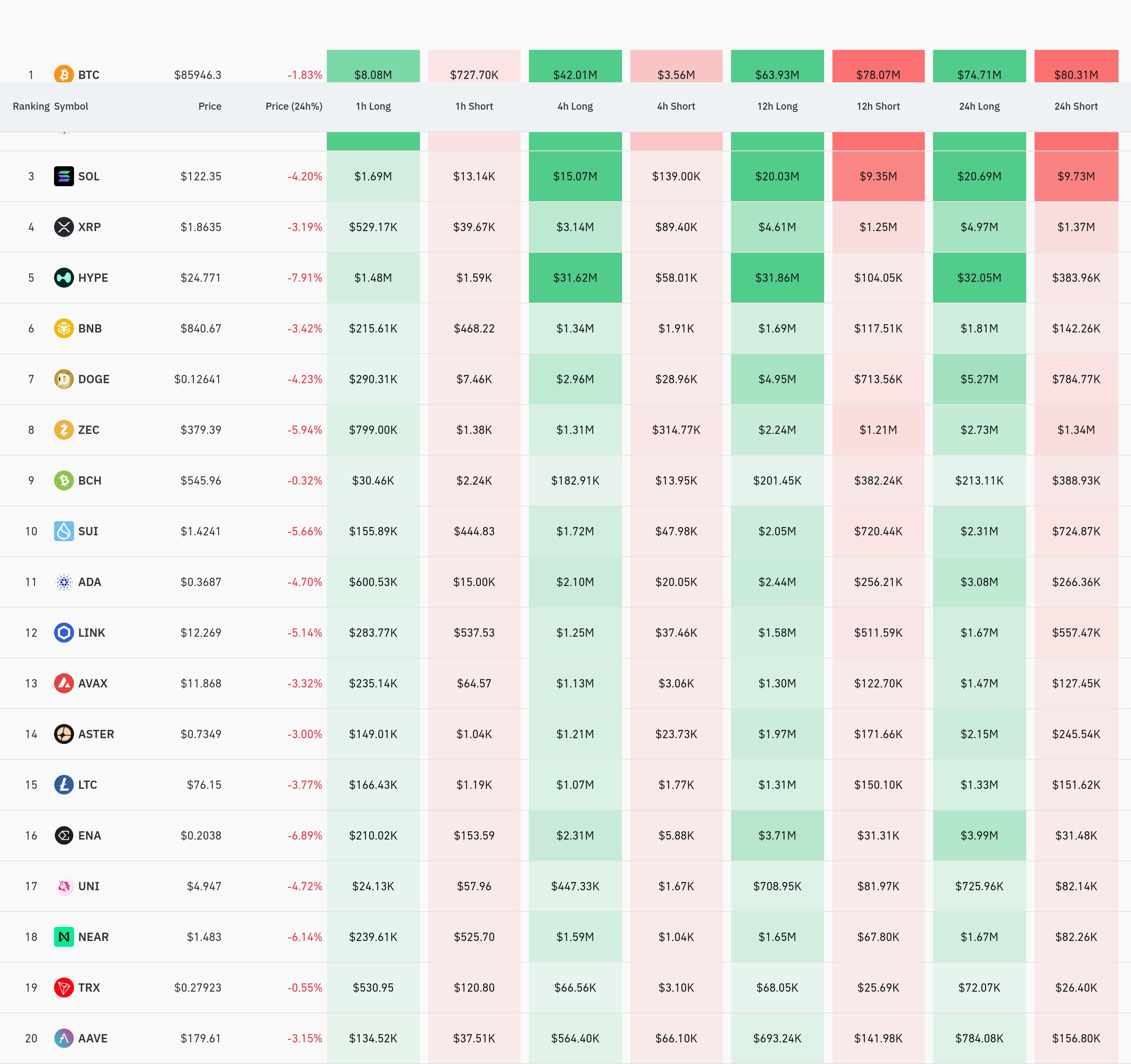Sort by Ranking column header
This screenshot has height=1064, width=1131.
[x=31, y=106]
